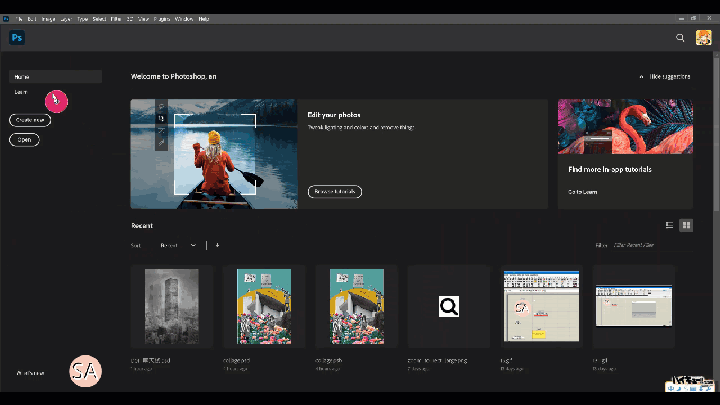Open the Plugins menu

[162, 19]
